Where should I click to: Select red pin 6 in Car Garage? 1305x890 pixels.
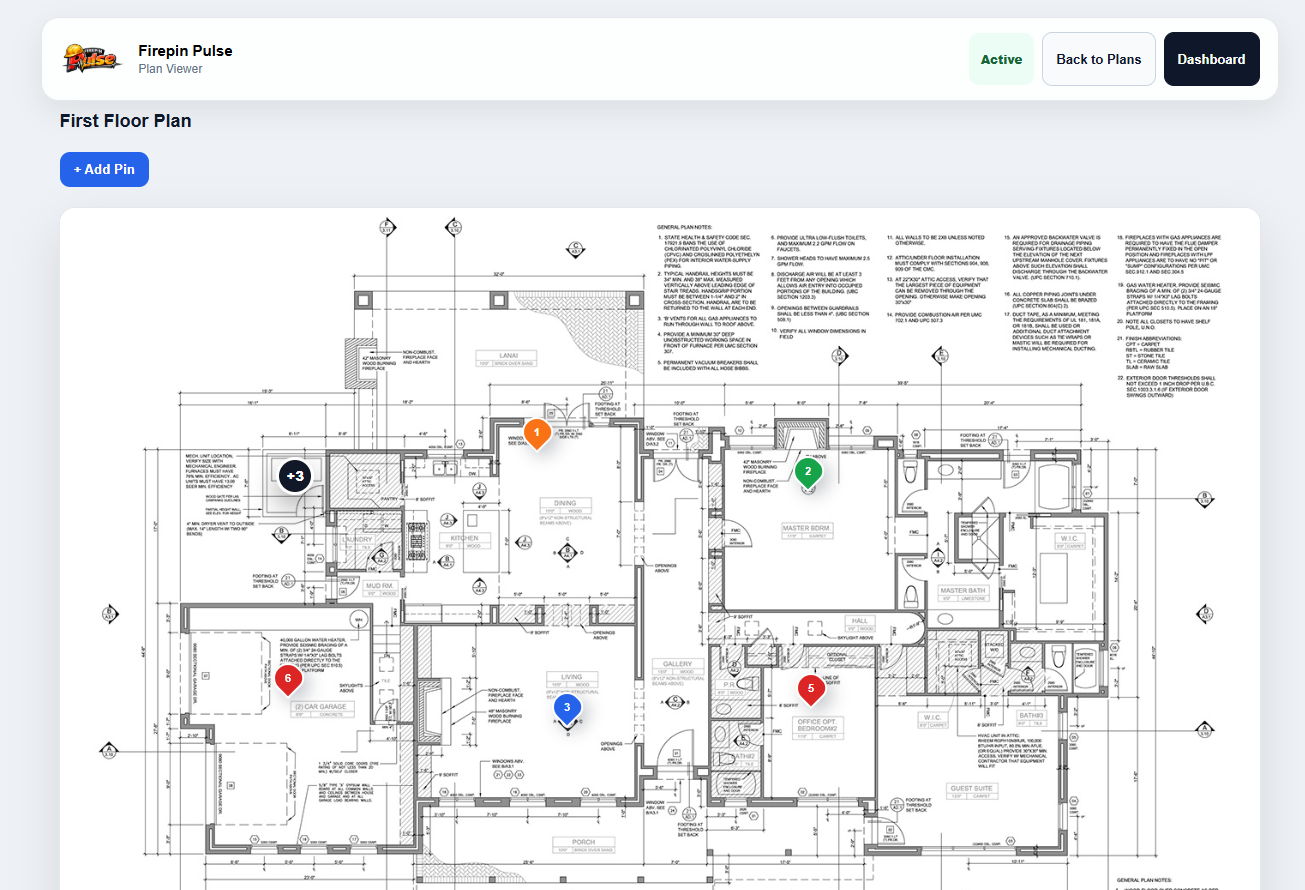click(x=287, y=681)
